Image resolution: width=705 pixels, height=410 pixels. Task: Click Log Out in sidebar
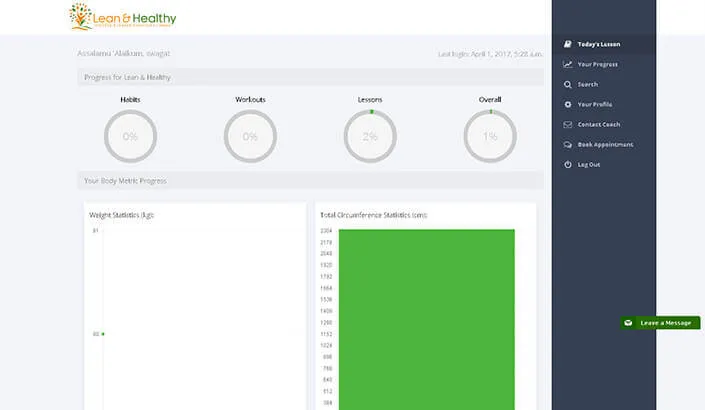click(x=604, y=165)
